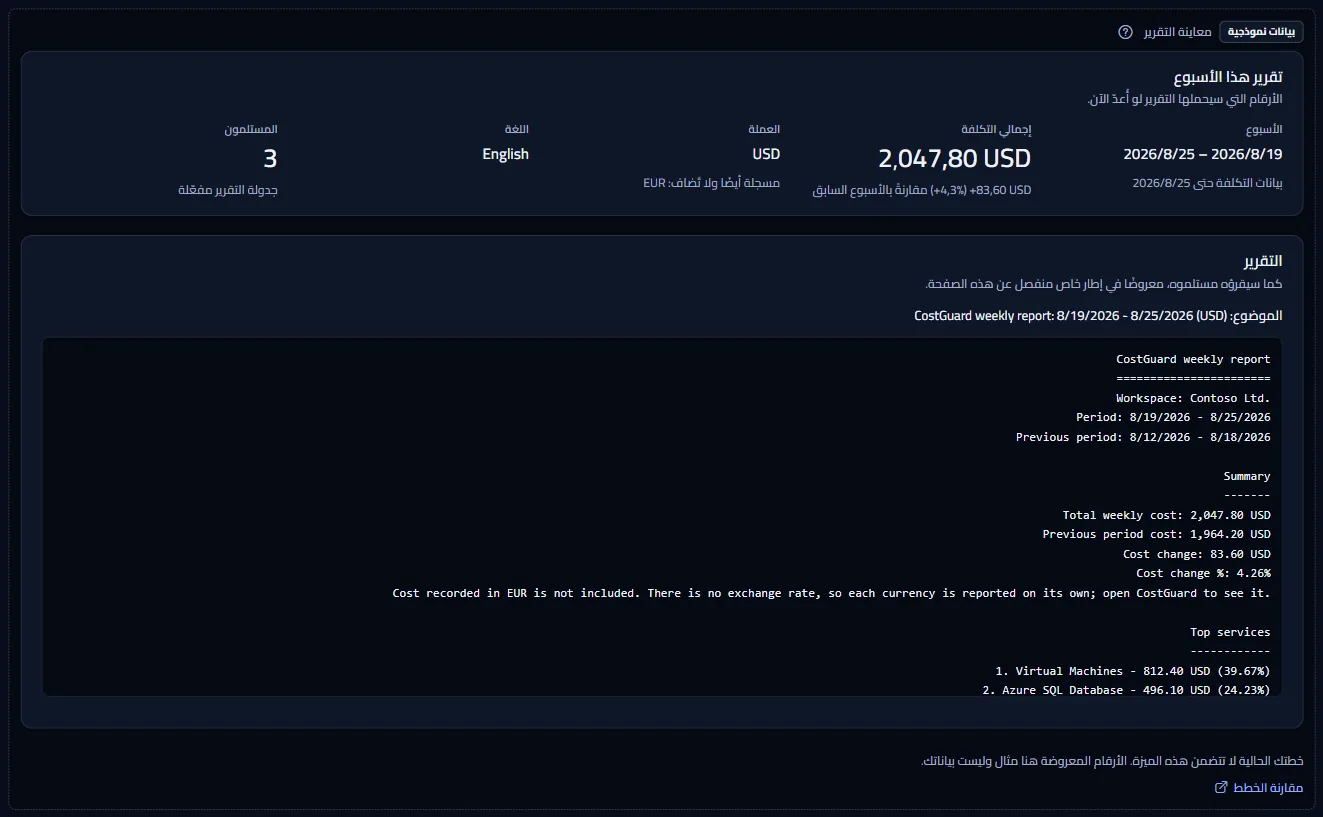Click the Workspace: Contoso Ltd. line
Viewport: 1323px width, 817px height.
1193,398
